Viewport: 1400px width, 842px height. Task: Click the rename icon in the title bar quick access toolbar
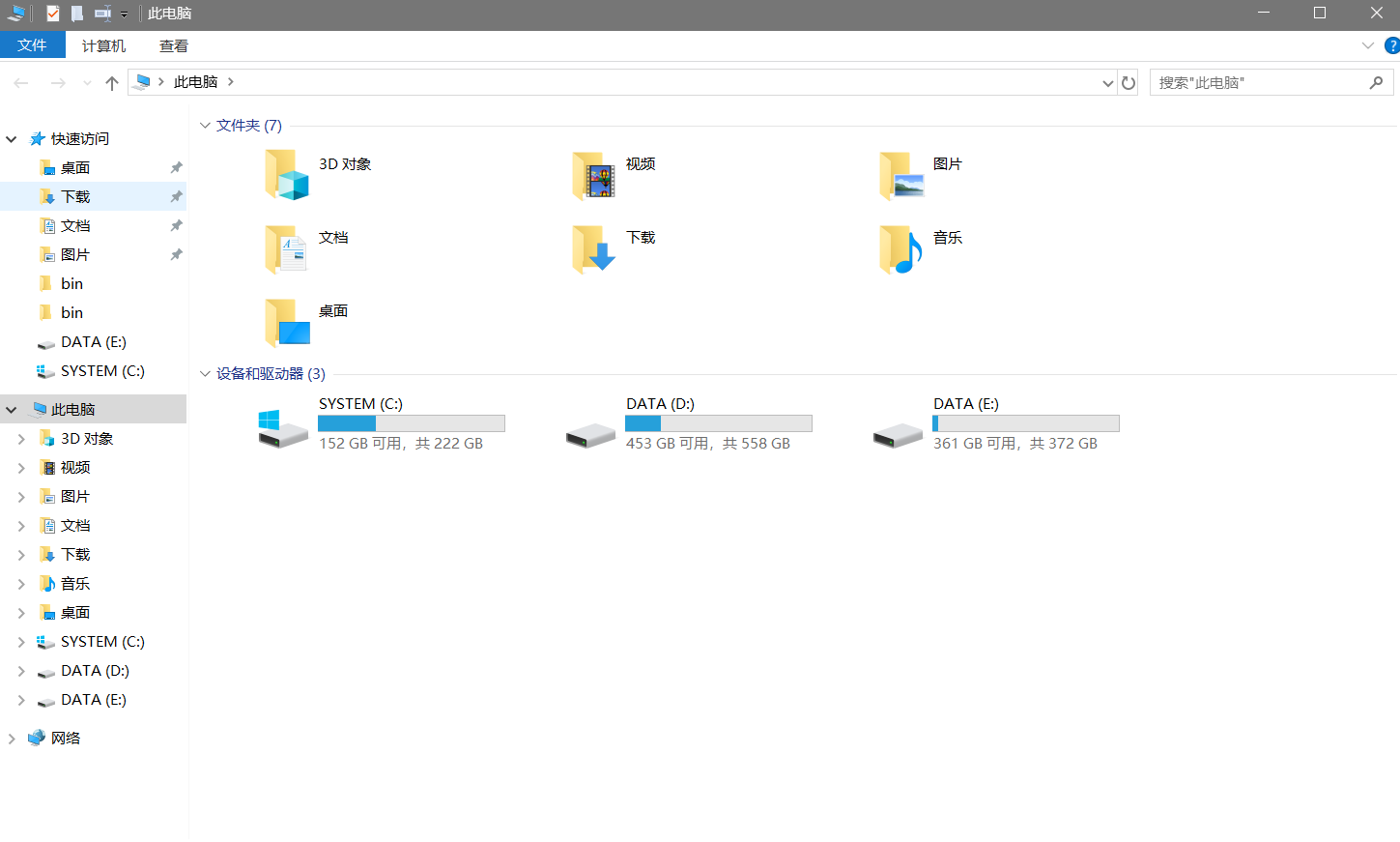[102, 14]
